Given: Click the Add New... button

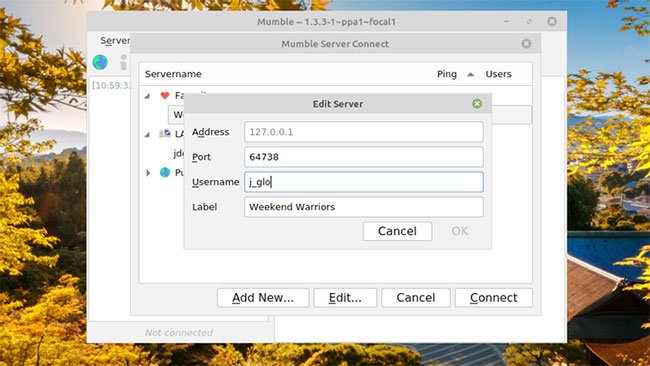Looking at the screenshot, I should 263,298.
